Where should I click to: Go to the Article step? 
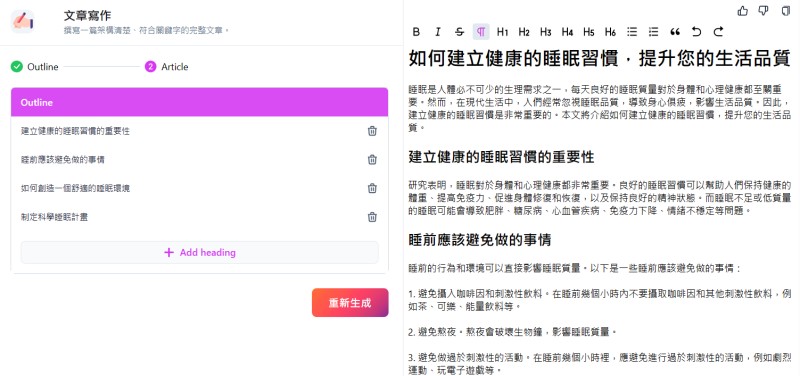(167, 67)
